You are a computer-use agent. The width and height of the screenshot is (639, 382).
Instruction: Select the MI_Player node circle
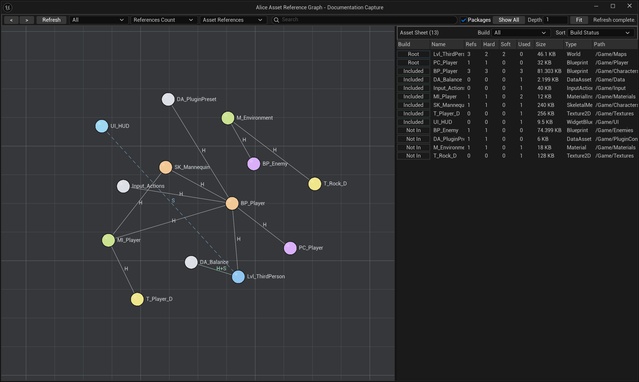pos(108,240)
